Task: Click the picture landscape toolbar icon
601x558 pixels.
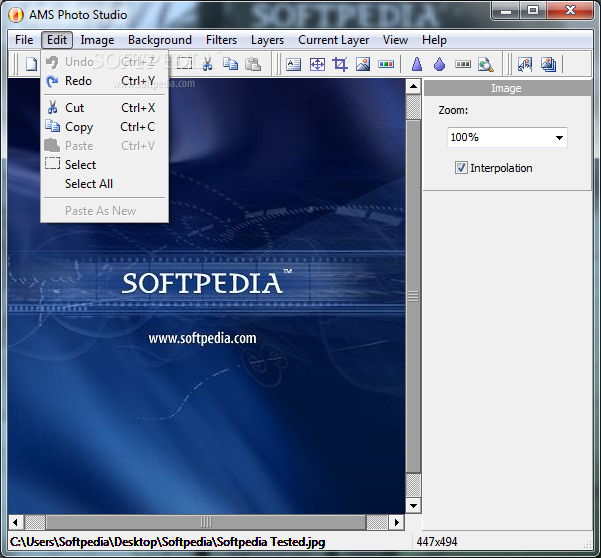Action: [363, 64]
